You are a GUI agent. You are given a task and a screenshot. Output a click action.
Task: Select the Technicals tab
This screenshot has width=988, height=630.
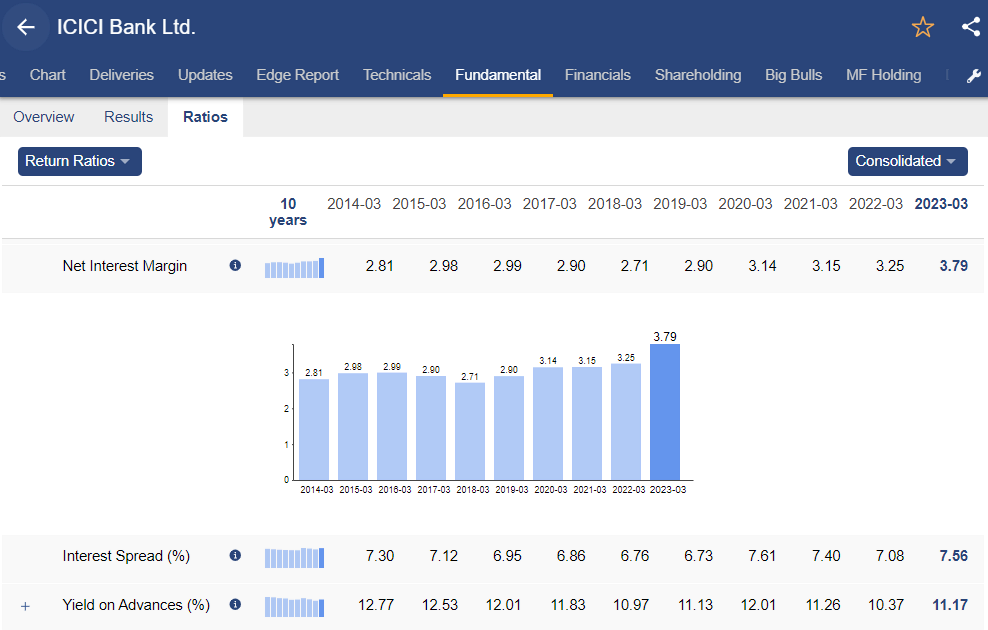(397, 75)
